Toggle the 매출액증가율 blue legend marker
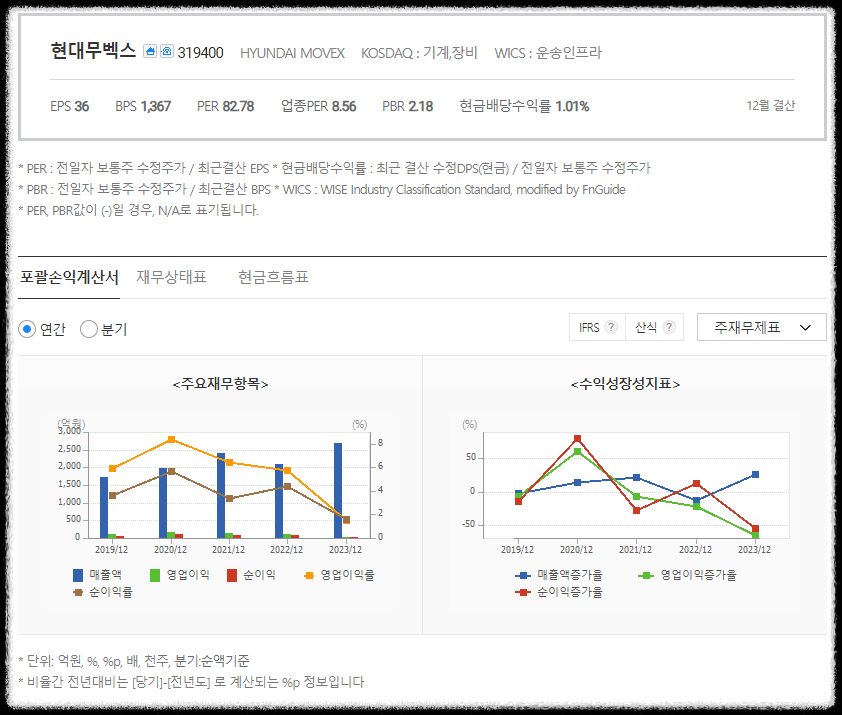This screenshot has width=842, height=715. (523, 575)
